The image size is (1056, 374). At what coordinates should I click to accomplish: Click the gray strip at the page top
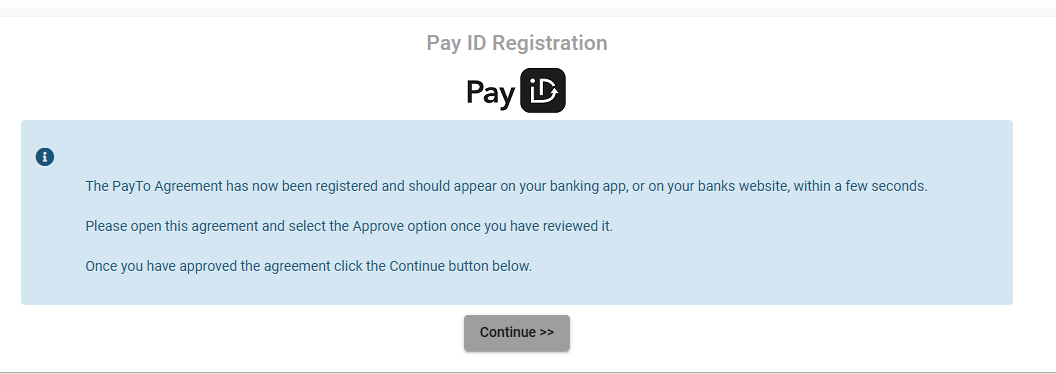coord(528,11)
